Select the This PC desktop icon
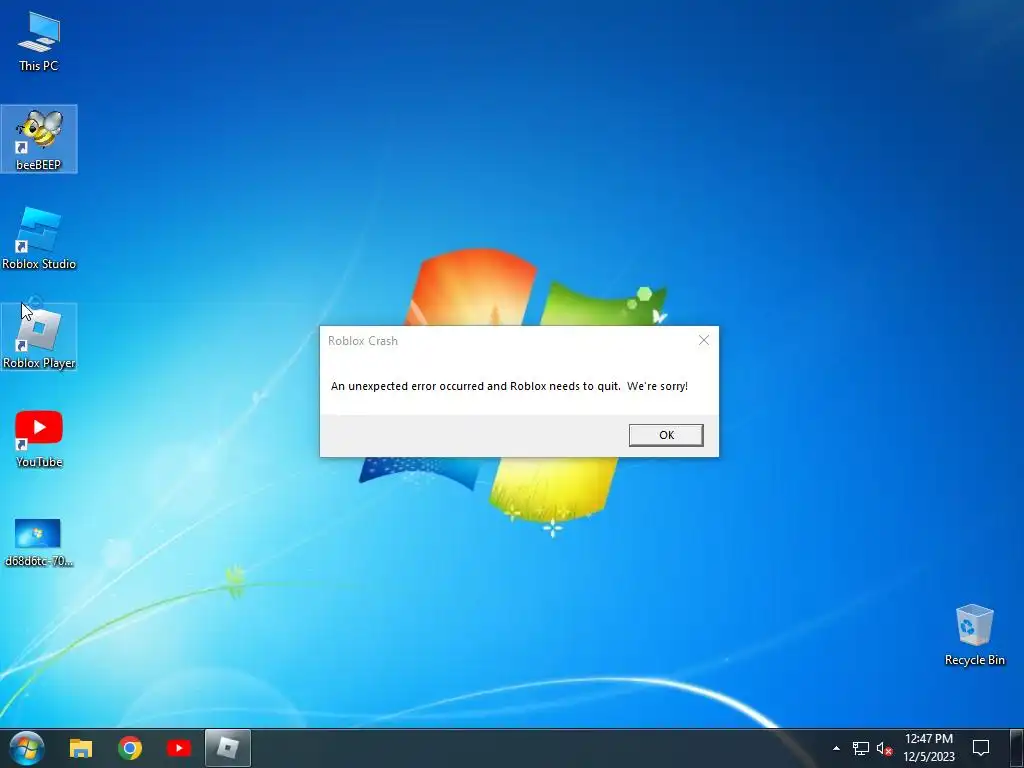1024x768 pixels. coord(39,41)
